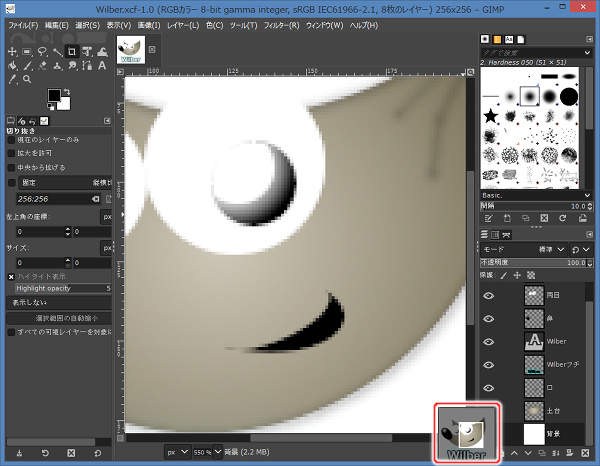The image size is (600, 466).
Task: Open the layer mode 標準 dropdown
Action: point(555,249)
